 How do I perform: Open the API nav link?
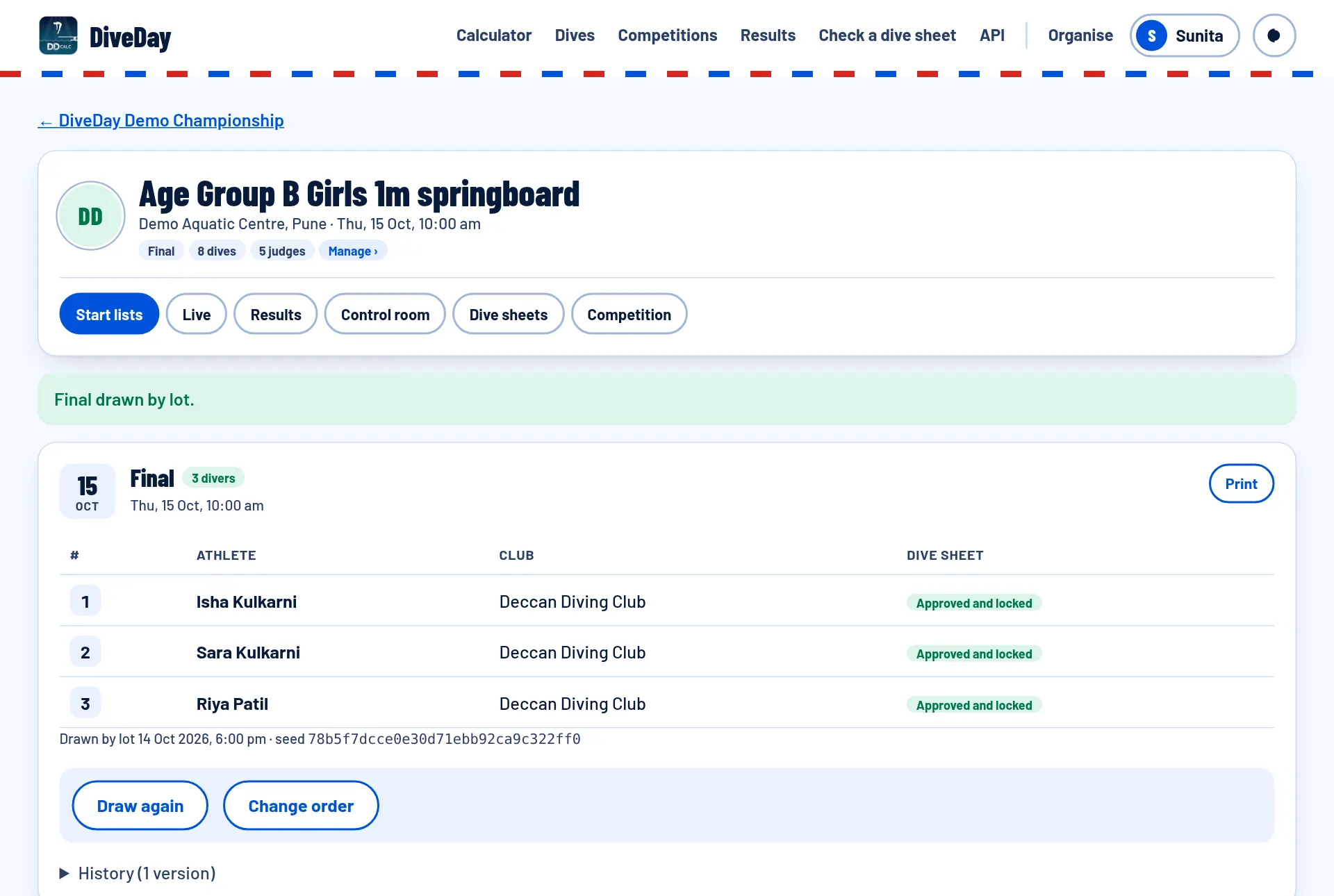click(992, 35)
